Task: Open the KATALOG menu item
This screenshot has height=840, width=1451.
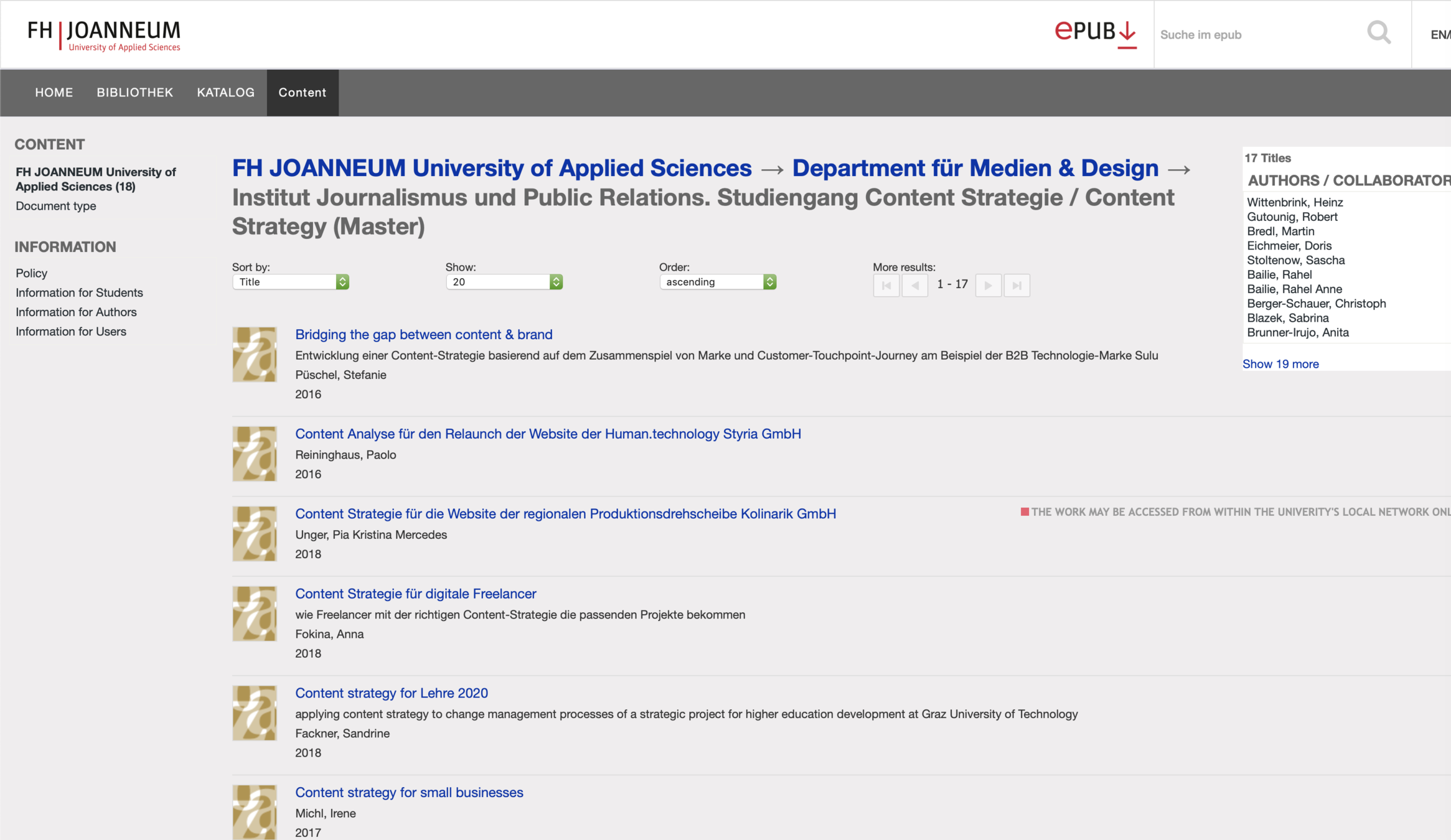Action: point(225,93)
